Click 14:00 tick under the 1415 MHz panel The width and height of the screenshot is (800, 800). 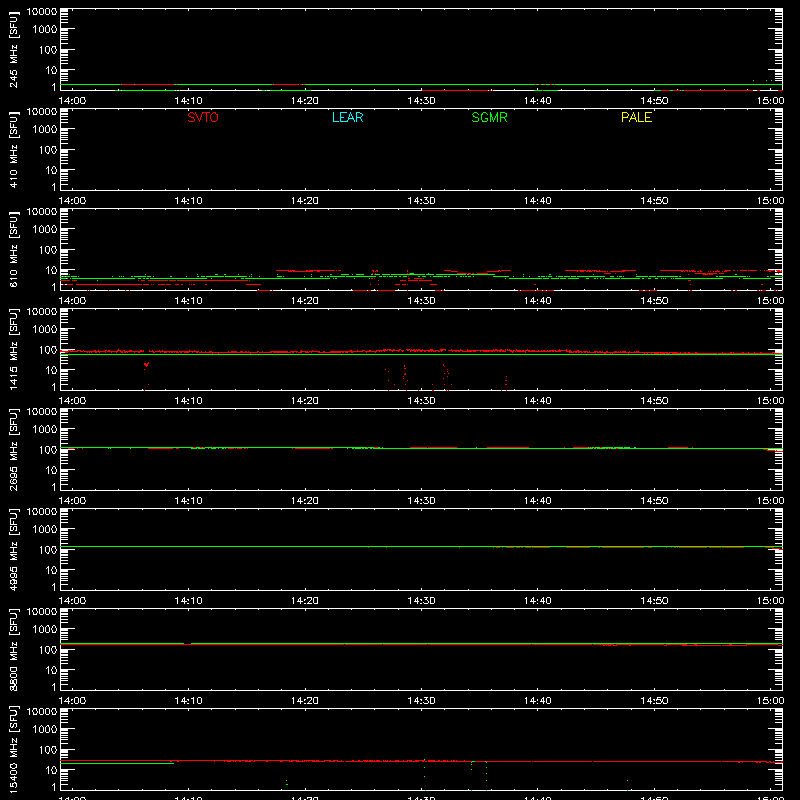coord(72,401)
